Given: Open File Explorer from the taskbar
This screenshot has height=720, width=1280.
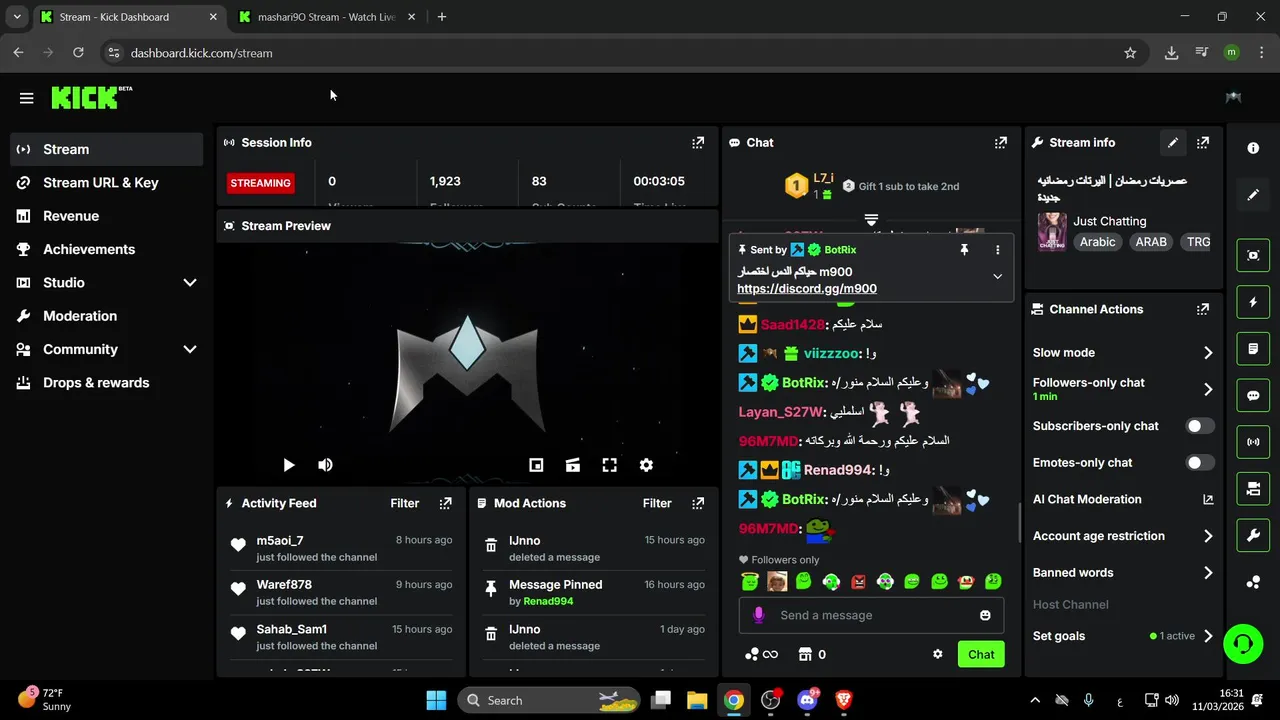Looking at the screenshot, I should pyautogui.click(x=697, y=700).
